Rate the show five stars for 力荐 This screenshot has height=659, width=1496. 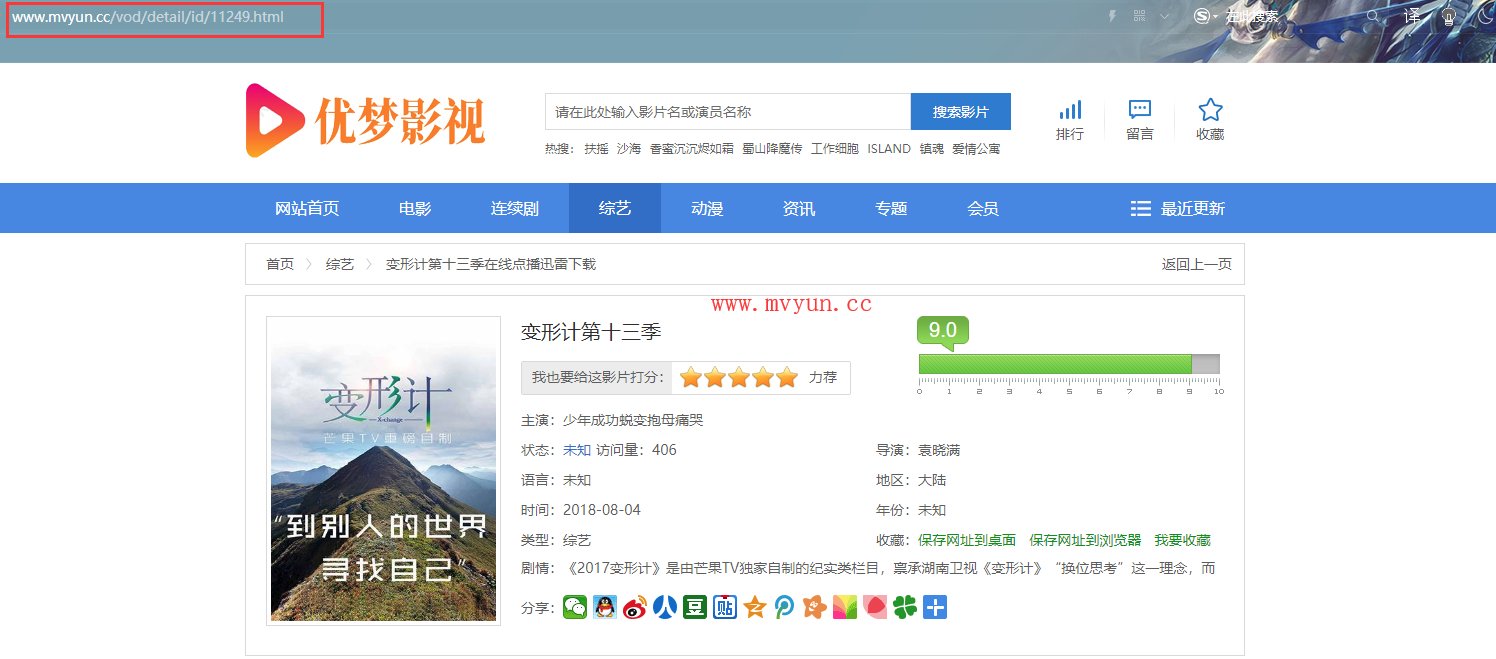tap(787, 378)
